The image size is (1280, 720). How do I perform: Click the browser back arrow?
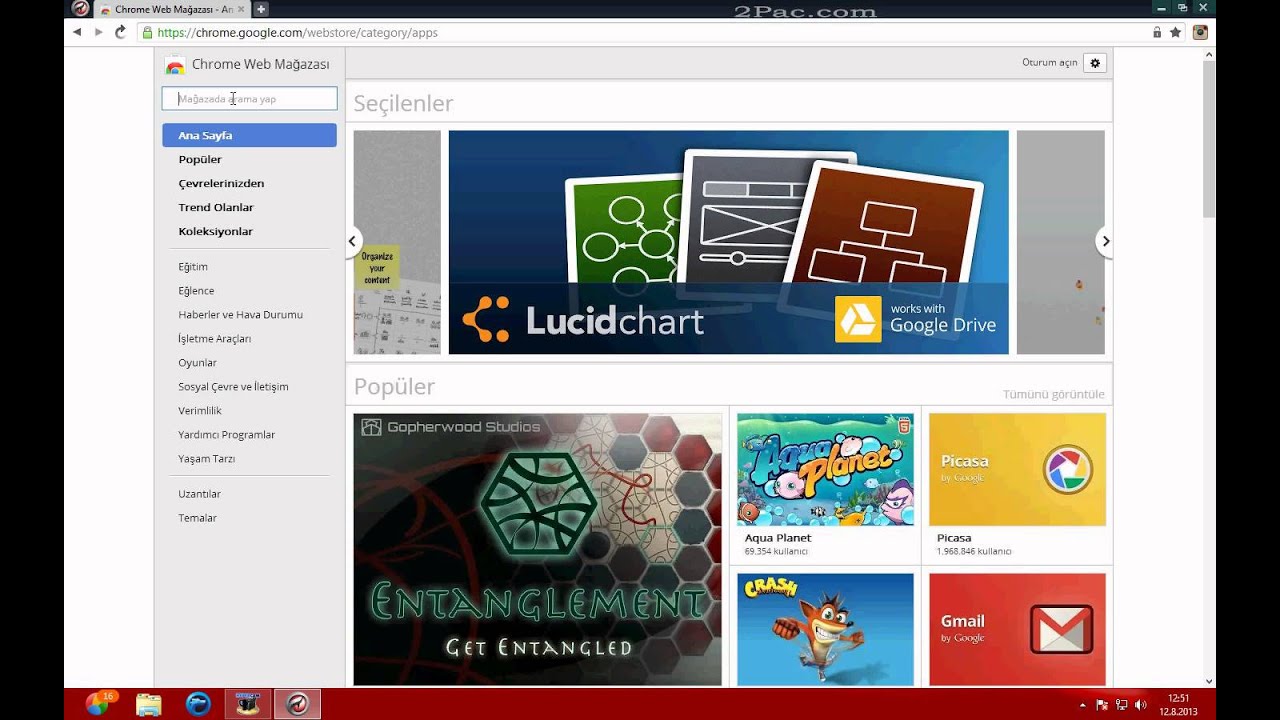[77, 32]
